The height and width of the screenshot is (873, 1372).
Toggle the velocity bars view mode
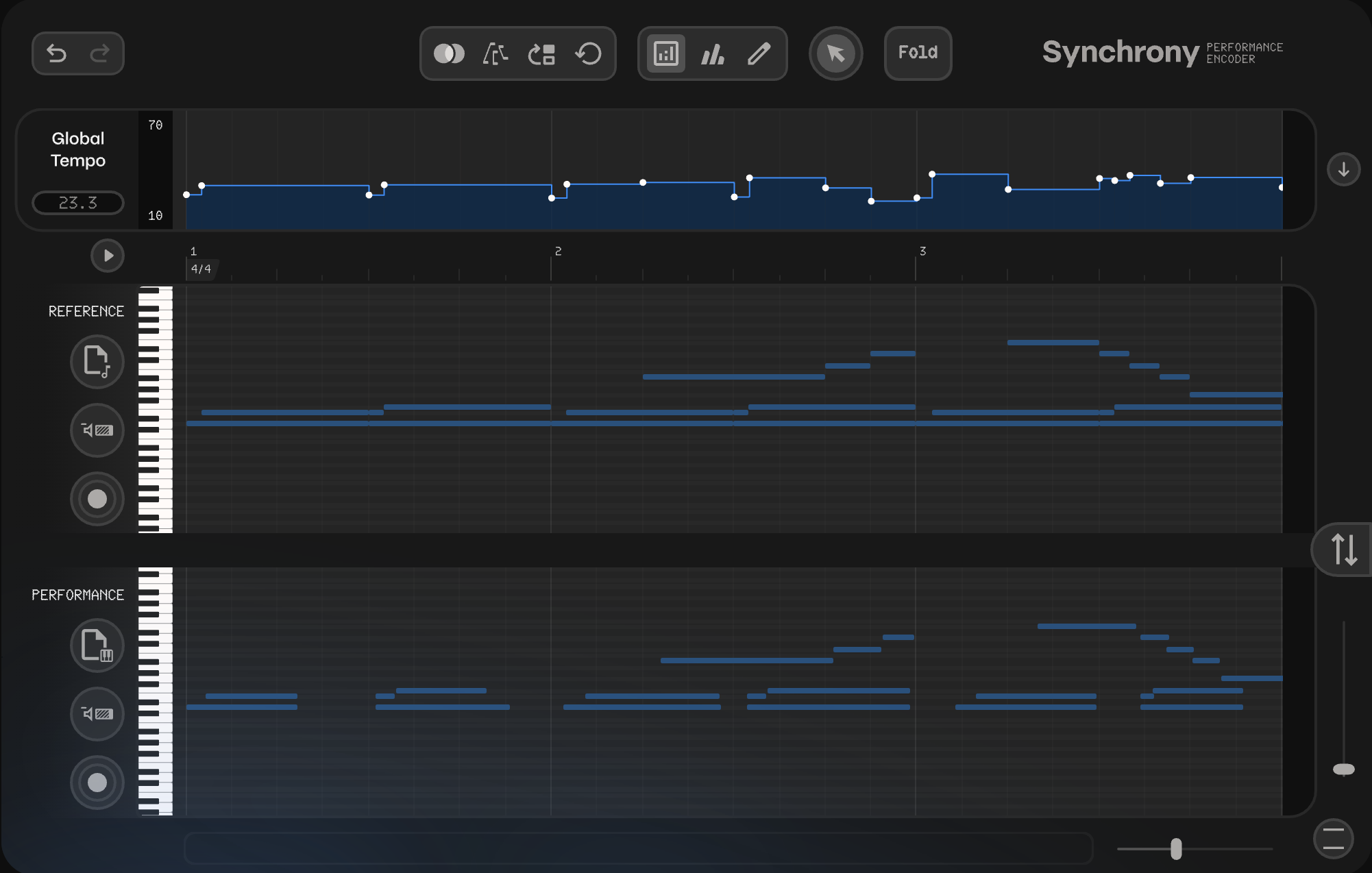(713, 53)
